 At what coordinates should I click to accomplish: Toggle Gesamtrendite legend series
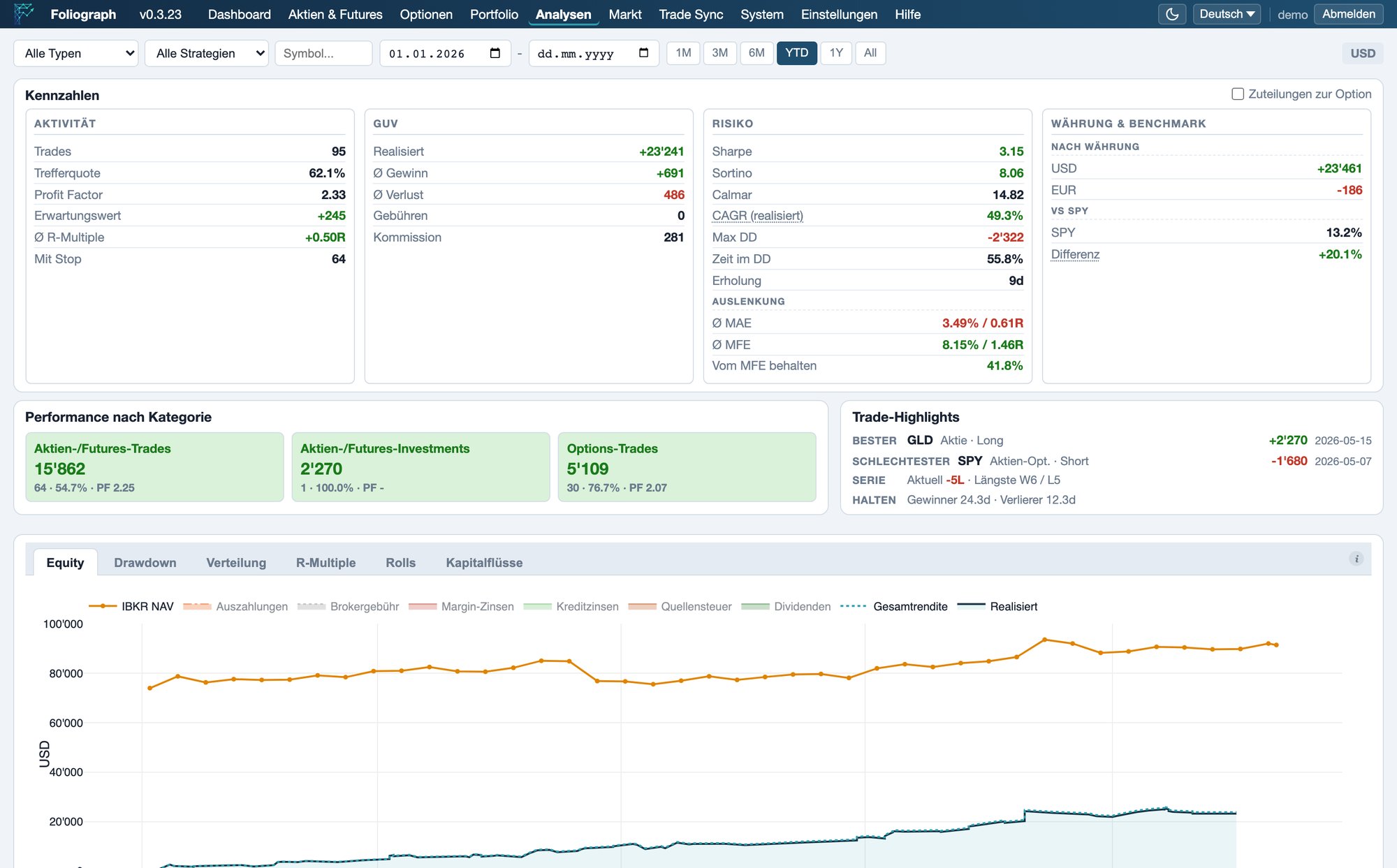[894, 606]
